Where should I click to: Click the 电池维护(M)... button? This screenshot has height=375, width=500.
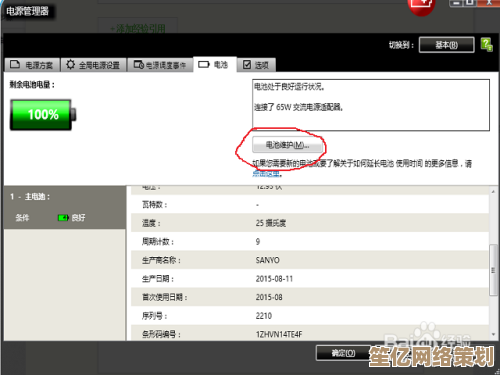click(x=287, y=145)
